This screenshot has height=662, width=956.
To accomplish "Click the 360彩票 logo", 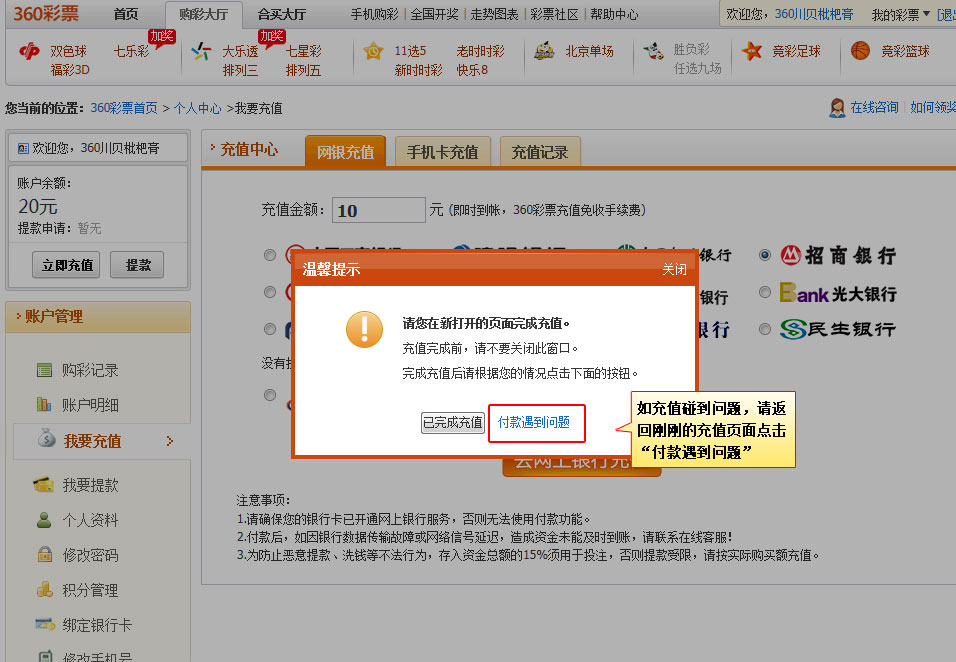I will [46, 13].
